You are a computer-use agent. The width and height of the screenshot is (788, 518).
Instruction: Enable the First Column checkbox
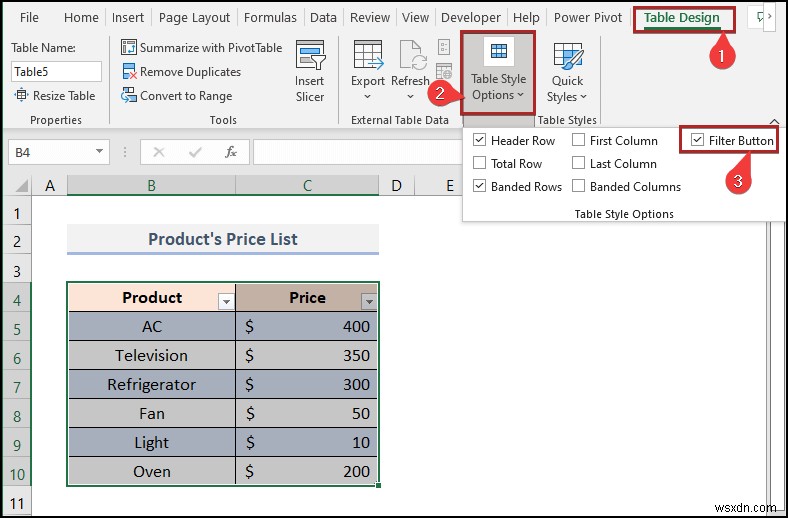point(578,140)
